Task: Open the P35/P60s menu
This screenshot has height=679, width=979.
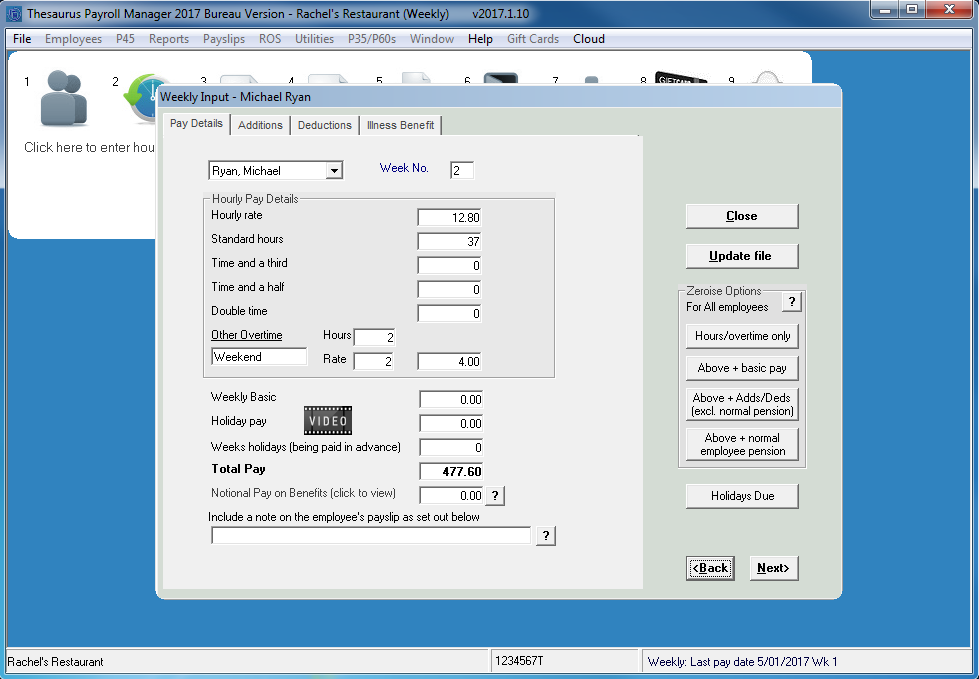Action: (x=371, y=39)
